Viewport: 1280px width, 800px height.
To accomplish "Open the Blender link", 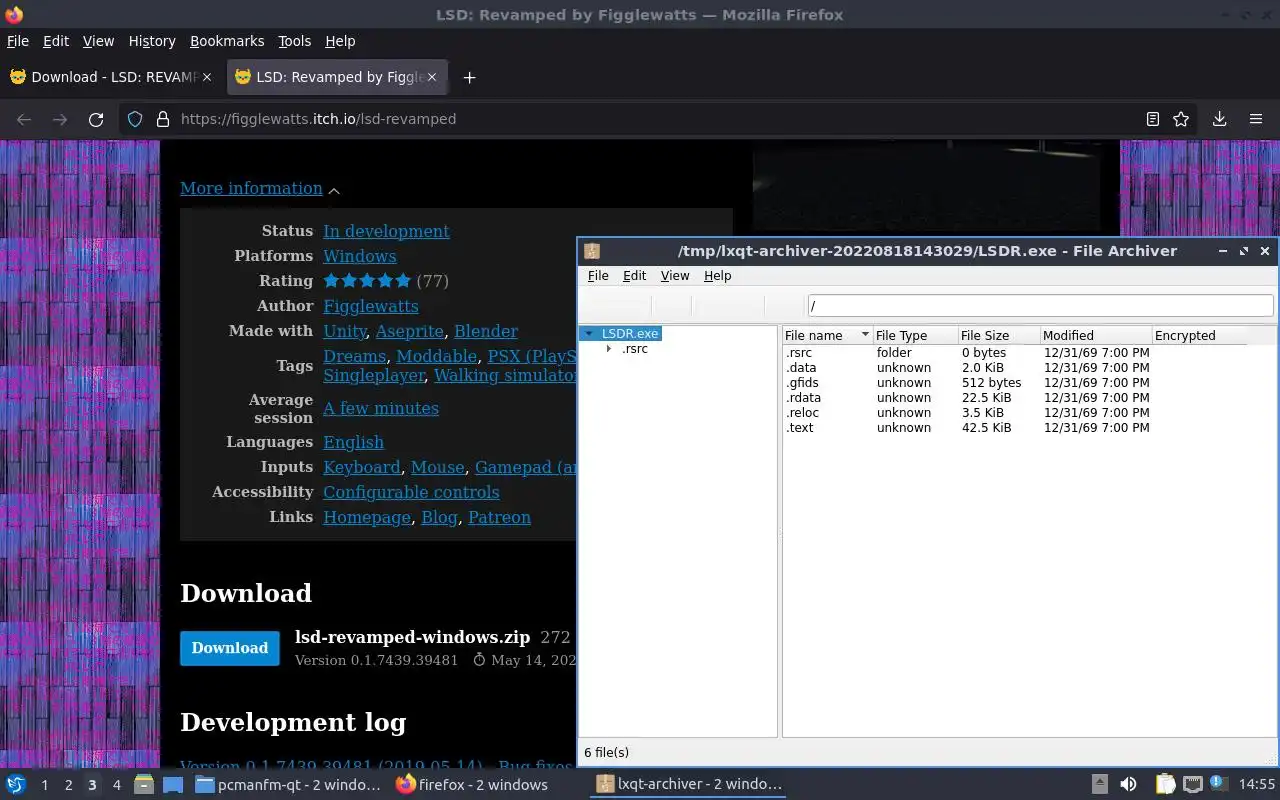I will coord(486,331).
